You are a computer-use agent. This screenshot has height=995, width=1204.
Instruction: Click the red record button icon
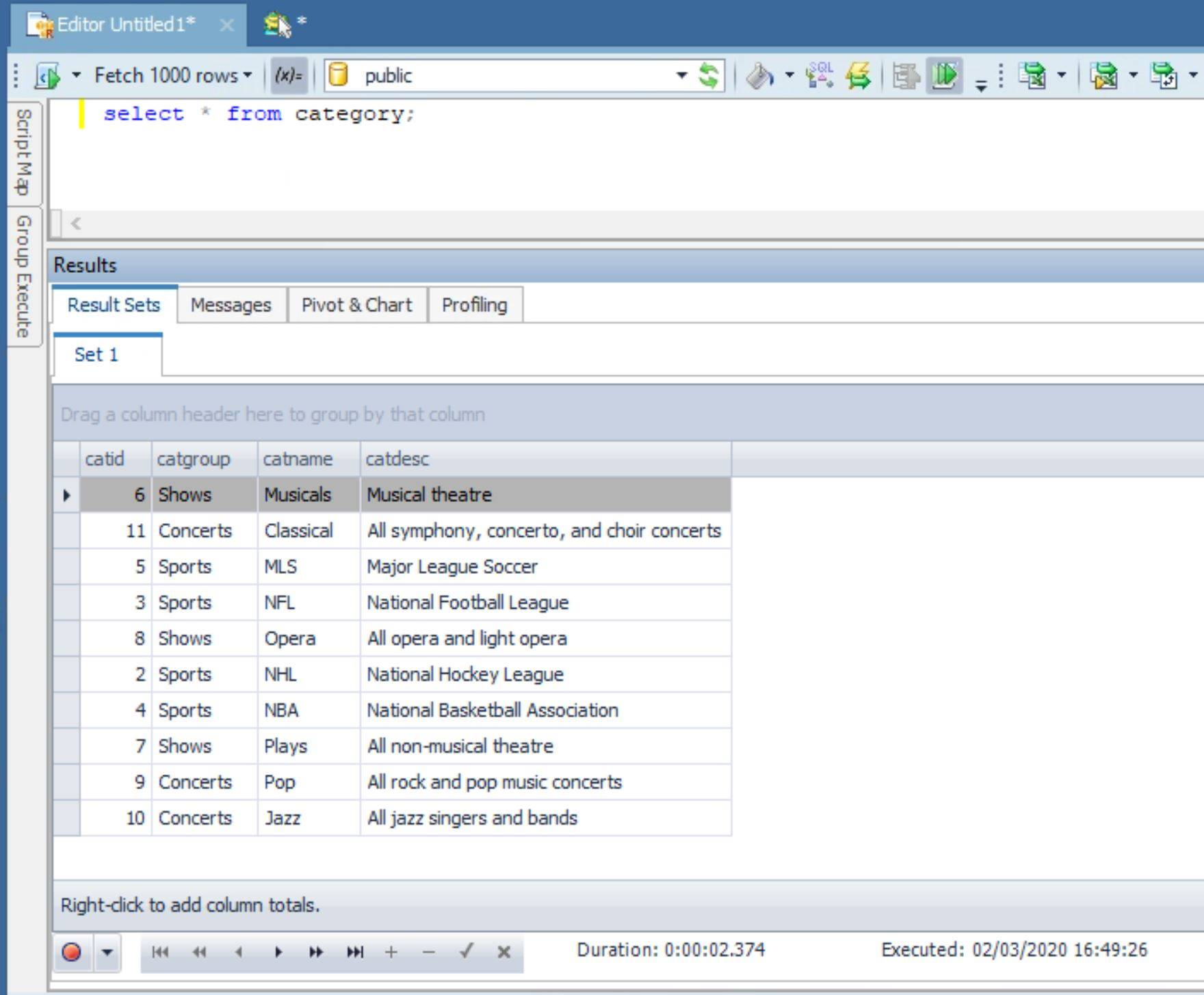[72, 952]
